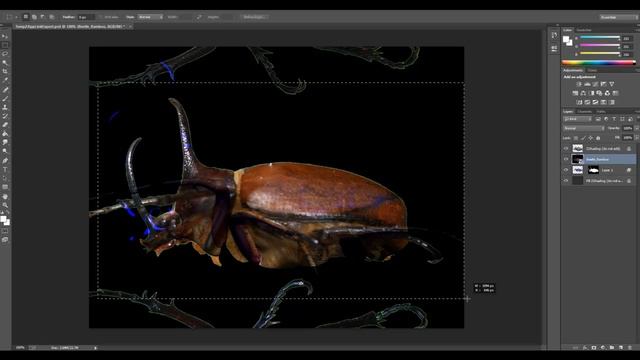This screenshot has height=360, width=640.
Task: Select the Eraser tool
Action: (5, 125)
